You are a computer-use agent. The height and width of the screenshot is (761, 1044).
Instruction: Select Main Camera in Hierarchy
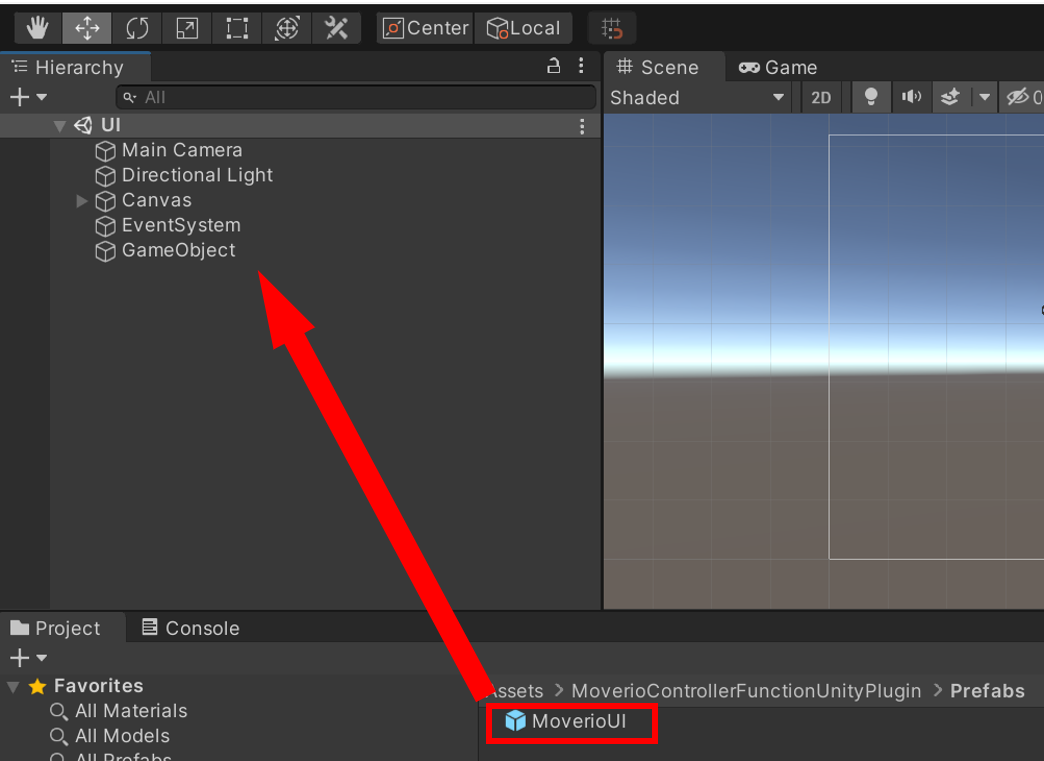(182, 150)
